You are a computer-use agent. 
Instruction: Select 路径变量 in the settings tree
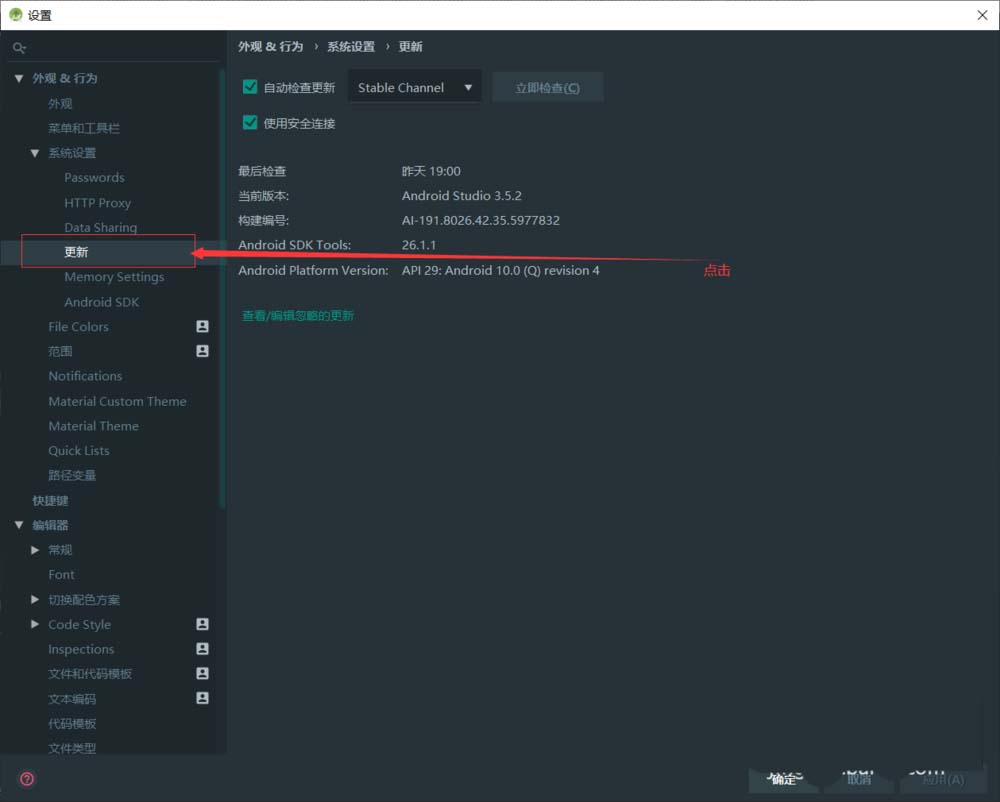click(72, 475)
